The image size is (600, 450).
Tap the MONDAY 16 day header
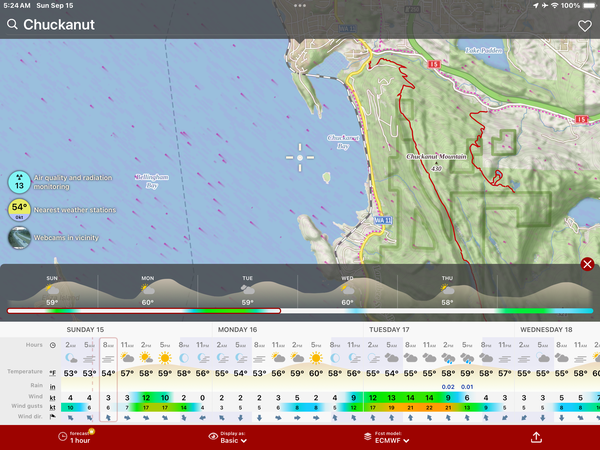click(x=238, y=328)
